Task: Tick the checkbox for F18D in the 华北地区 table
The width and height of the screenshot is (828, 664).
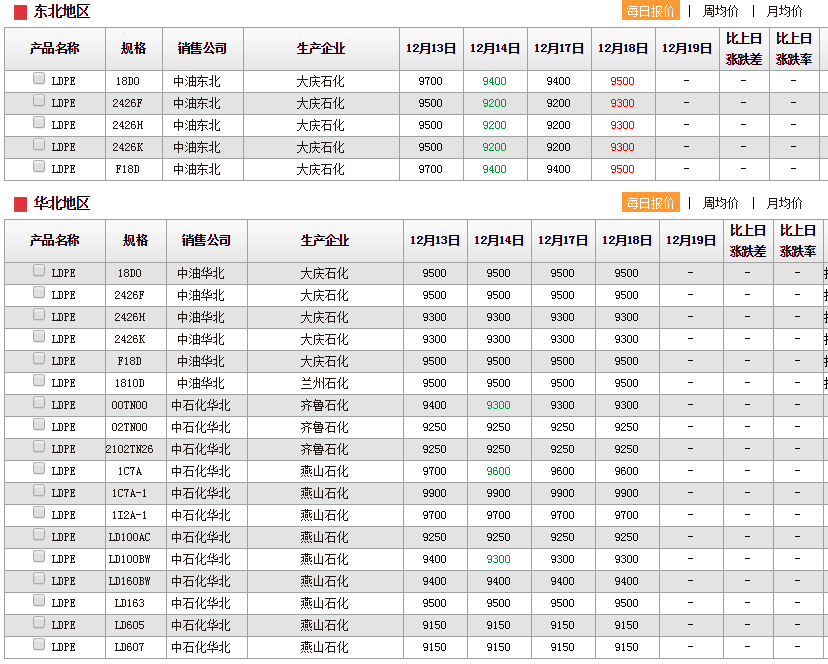Action: point(39,358)
